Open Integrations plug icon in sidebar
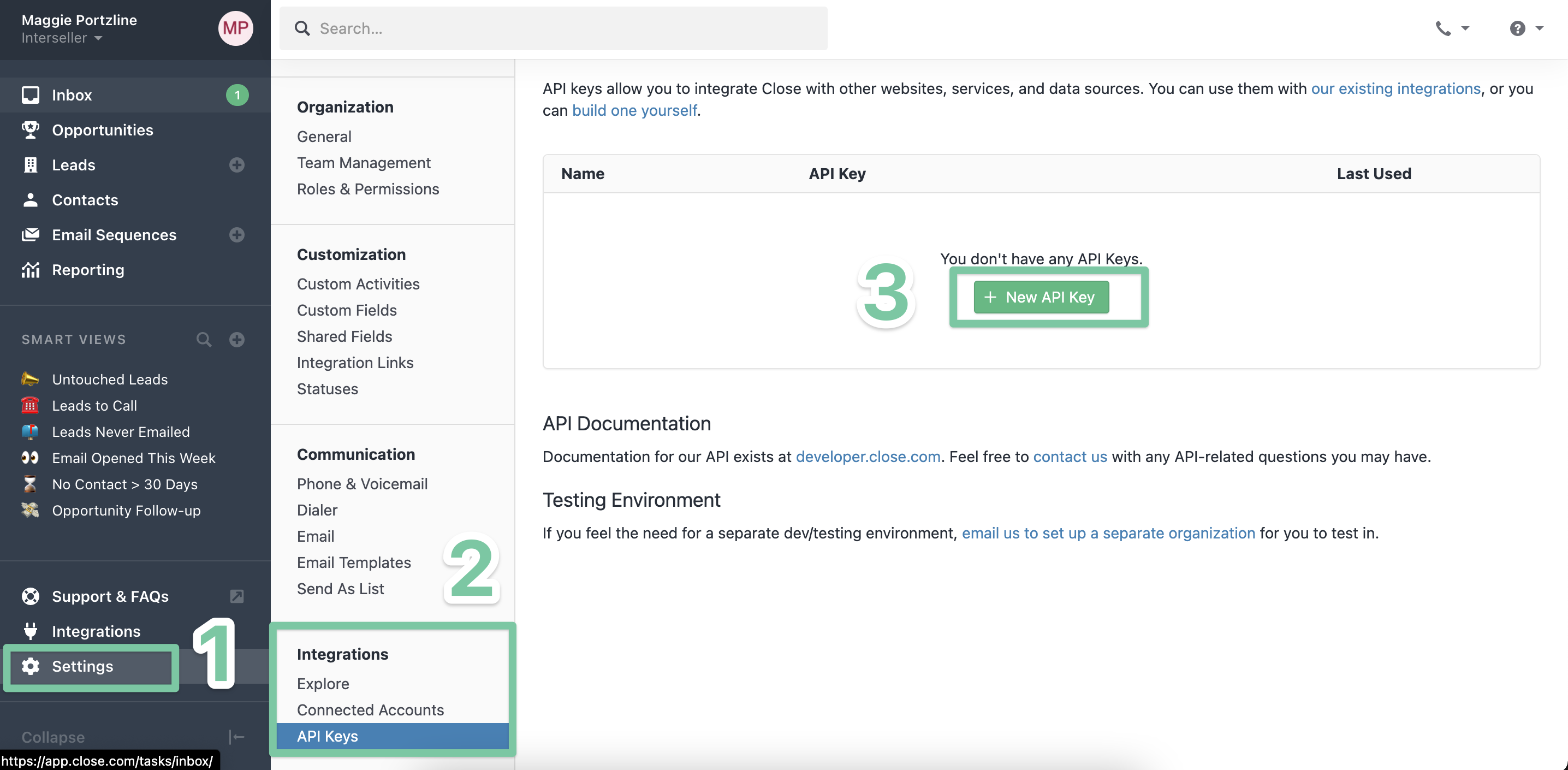Image resolution: width=1568 pixels, height=770 pixels. tap(30, 631)
